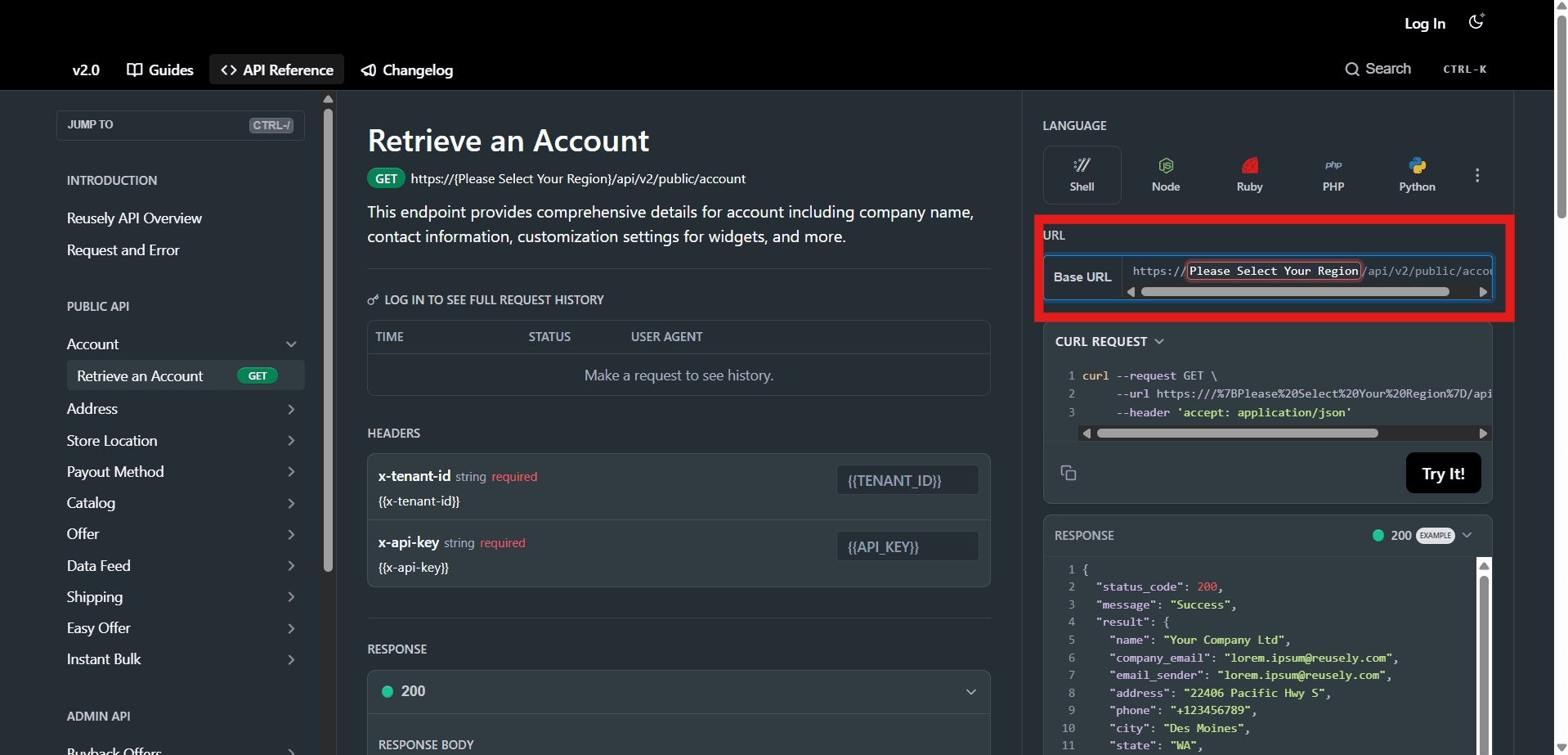Image resolution: width=1568 pixels, height=755 pixels.
Task: Open more languages three-dot menu
Action: [x=1477, y=175]
